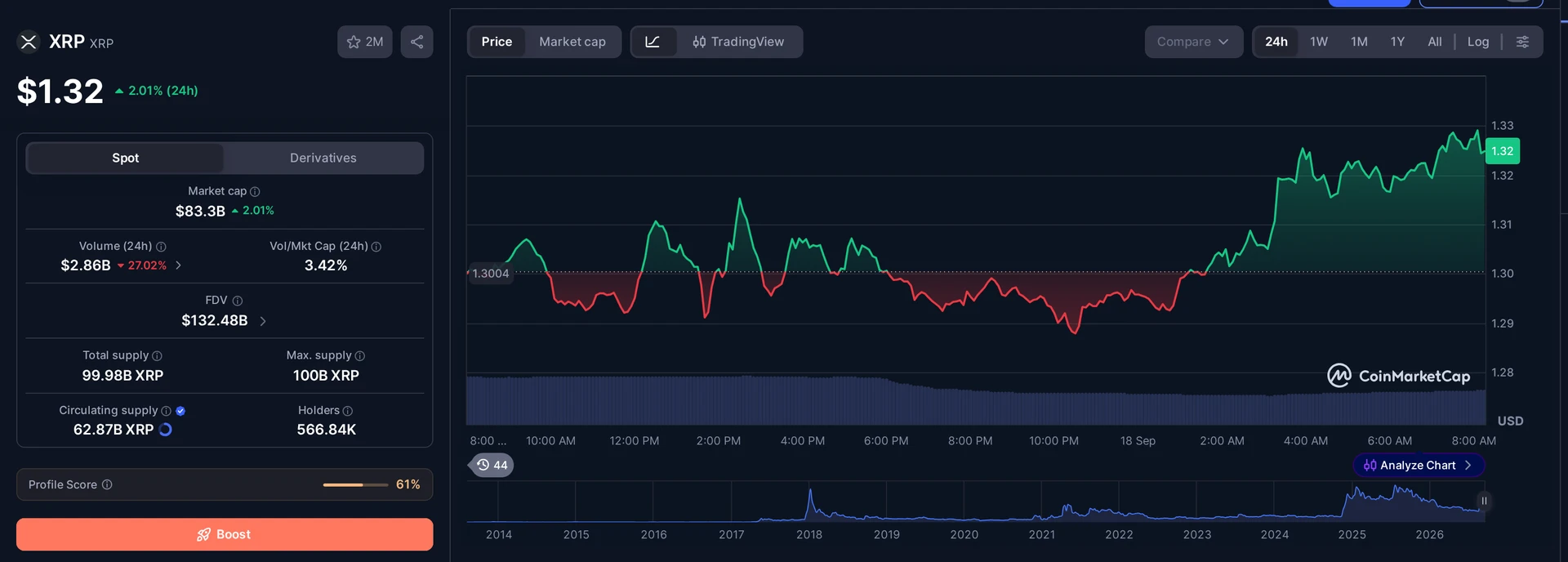This screenshot has height=562, width=1568.
Task: Toggle the Log scale option
Action: click(x=1478, y=42)
